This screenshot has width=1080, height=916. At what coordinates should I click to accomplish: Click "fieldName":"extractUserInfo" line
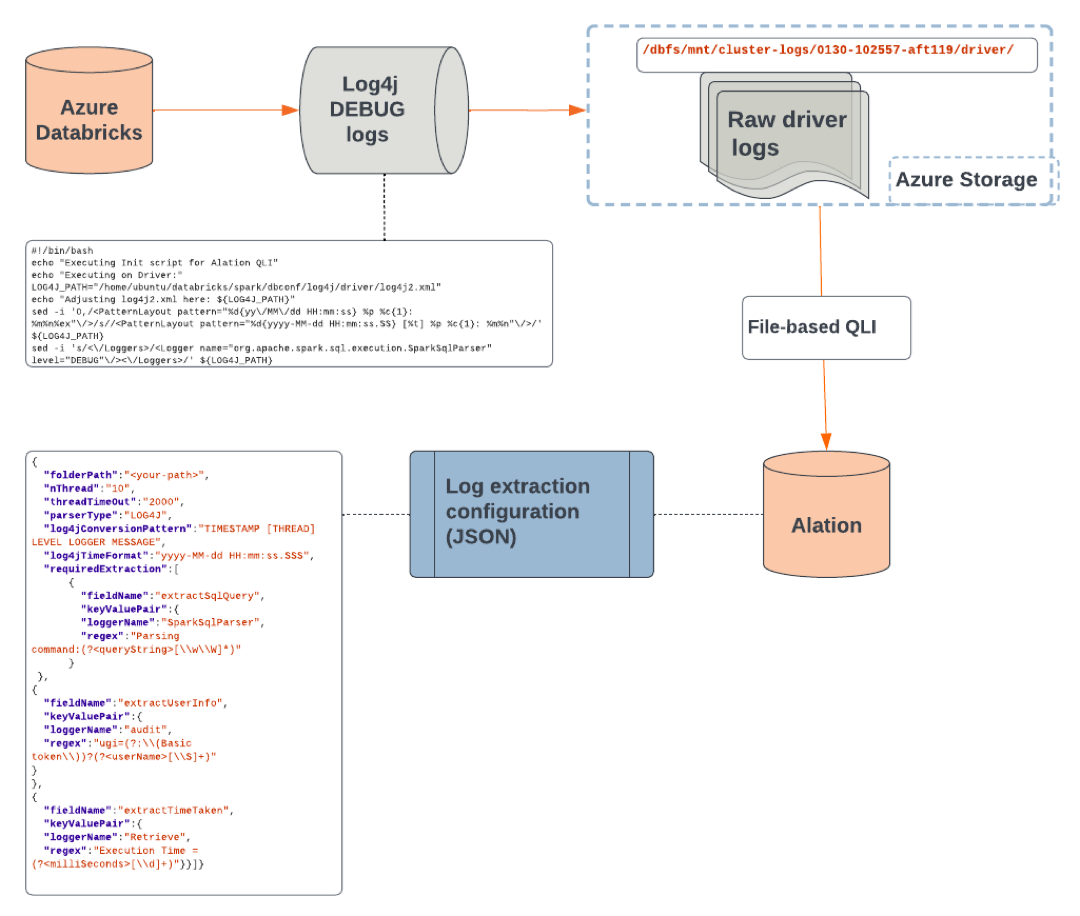click(x=136, y=703)
